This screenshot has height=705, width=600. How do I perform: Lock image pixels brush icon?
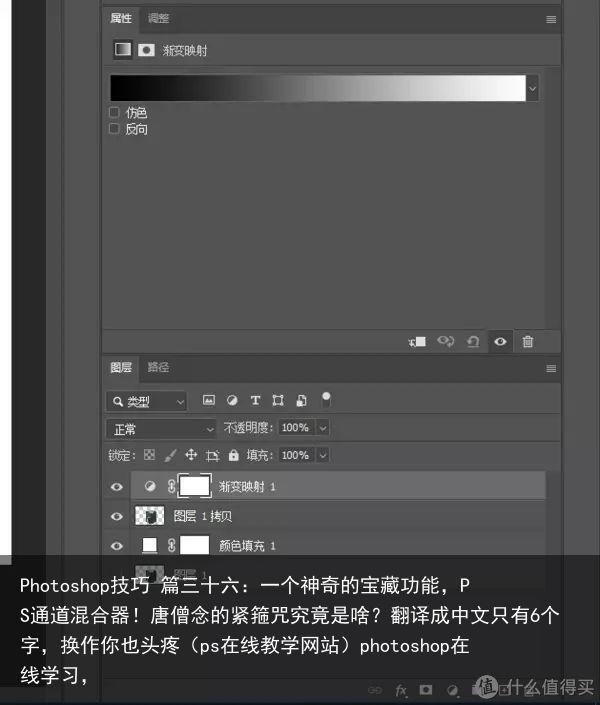pos(170,455)
